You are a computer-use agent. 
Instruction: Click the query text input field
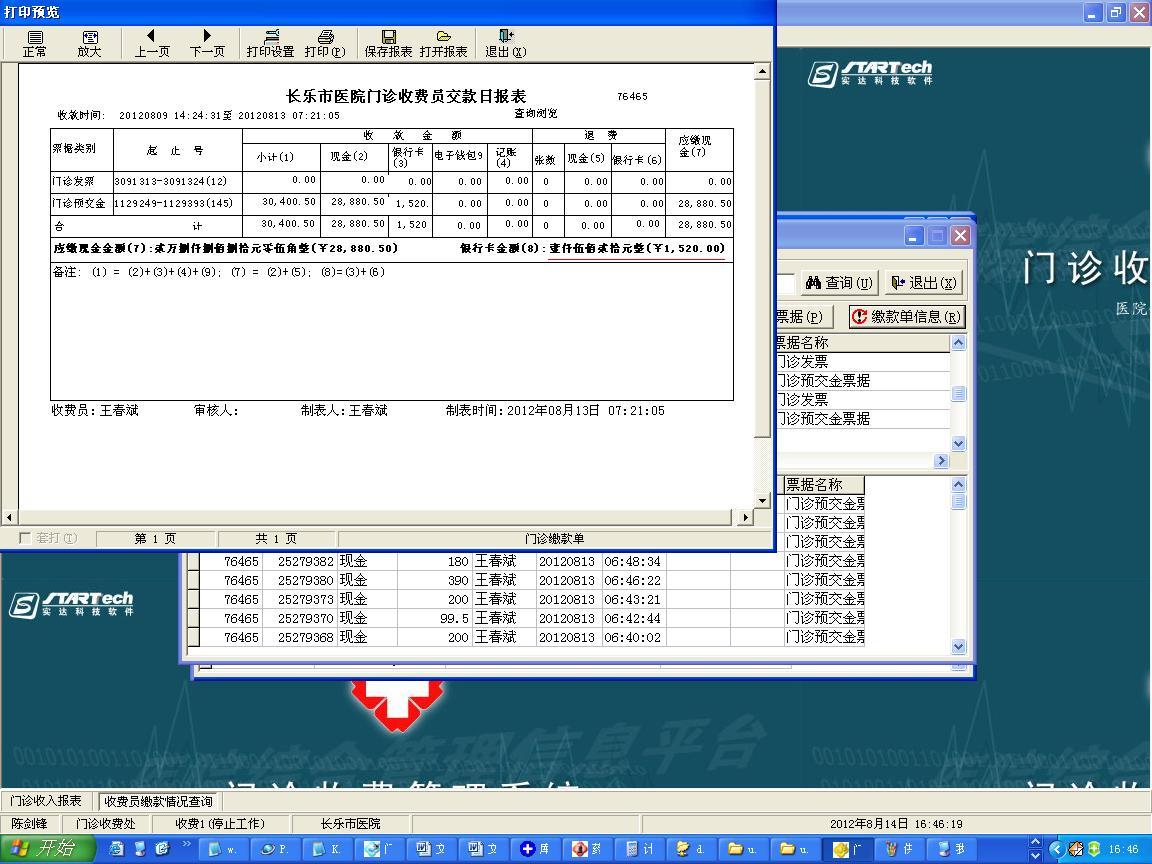786,283
